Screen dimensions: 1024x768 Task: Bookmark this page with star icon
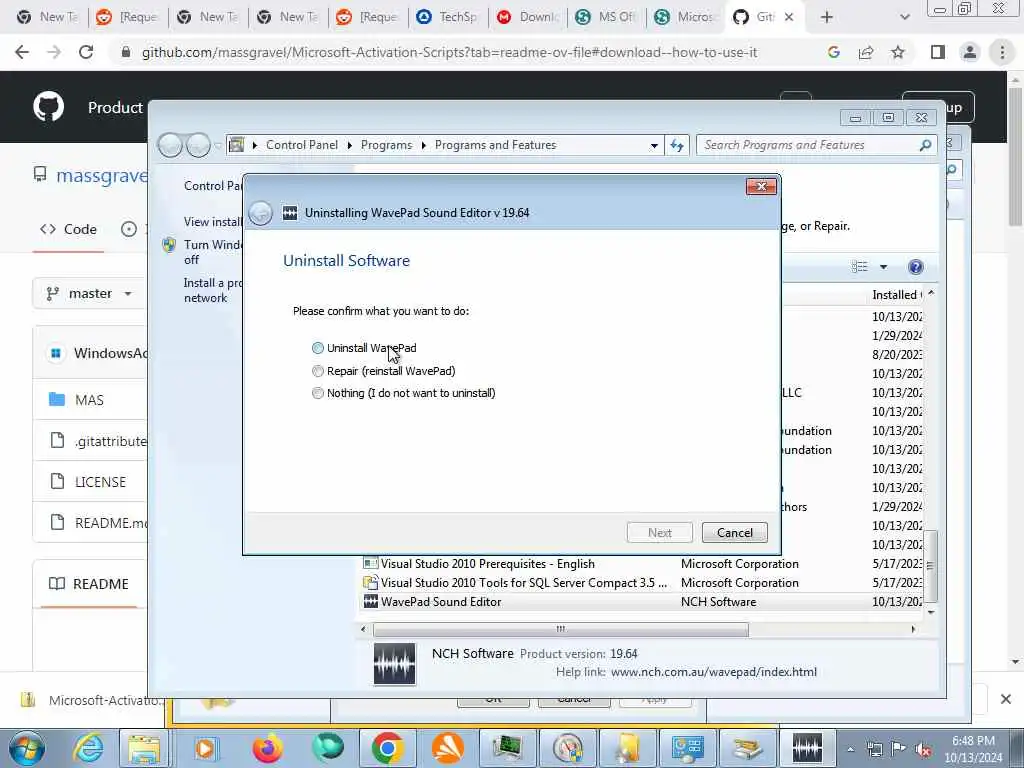(898, 52)
